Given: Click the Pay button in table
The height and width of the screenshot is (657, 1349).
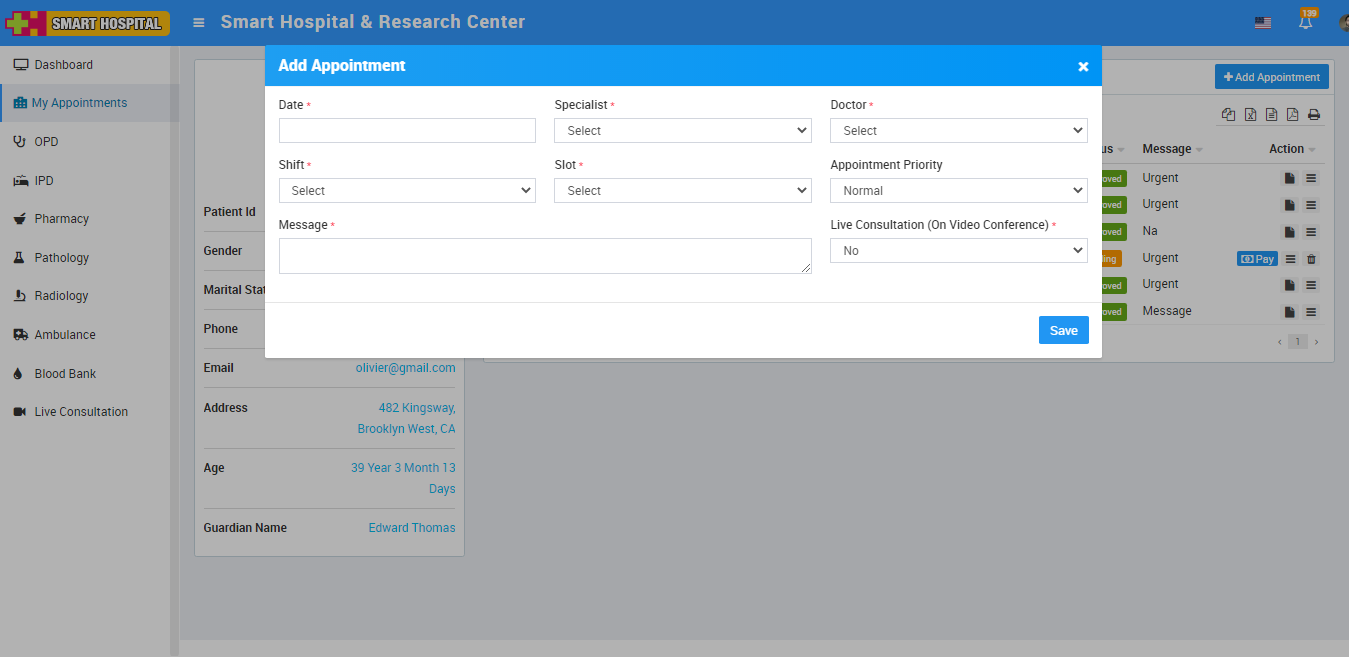Looking at the screenshot, I should coord(1257,259).
